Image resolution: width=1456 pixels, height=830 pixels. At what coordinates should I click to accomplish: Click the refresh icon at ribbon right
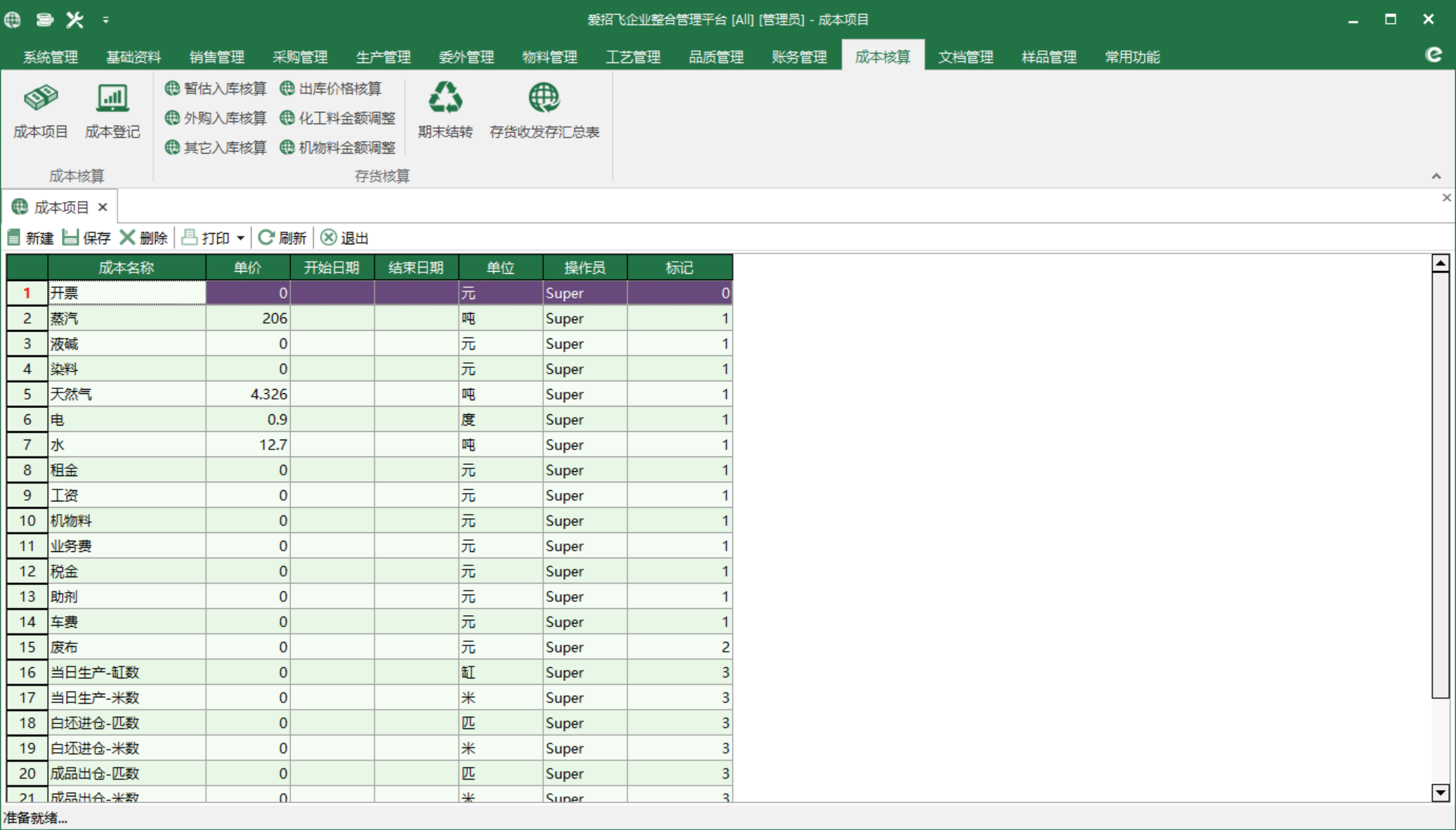[1434, 55]
